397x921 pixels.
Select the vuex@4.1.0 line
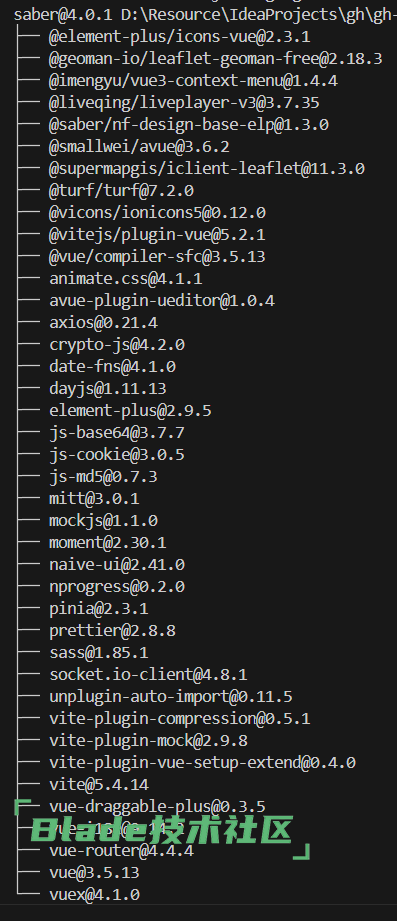[x=95, y=895]
